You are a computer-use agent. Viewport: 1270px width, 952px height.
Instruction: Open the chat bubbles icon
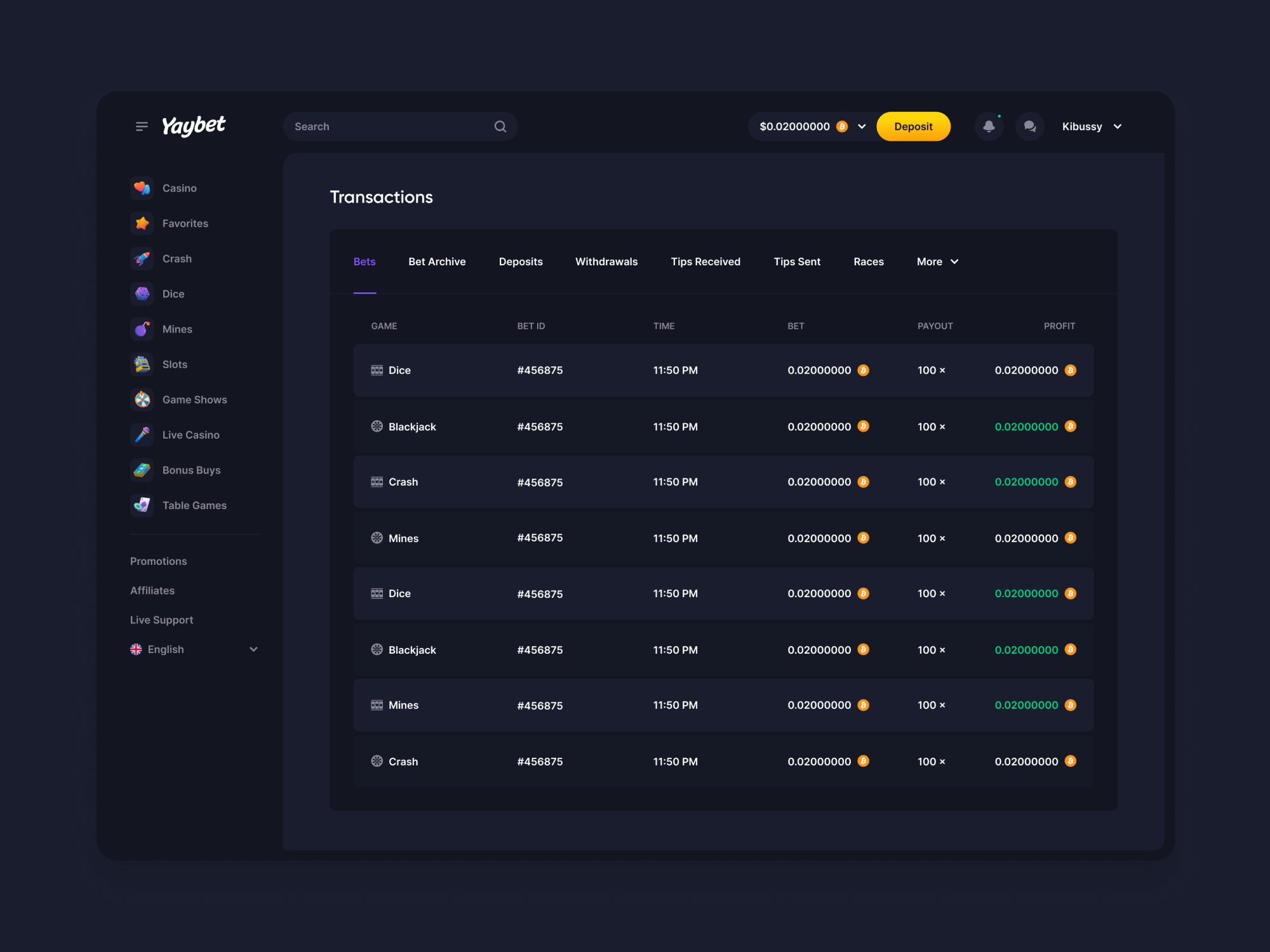click(1029, 127)
